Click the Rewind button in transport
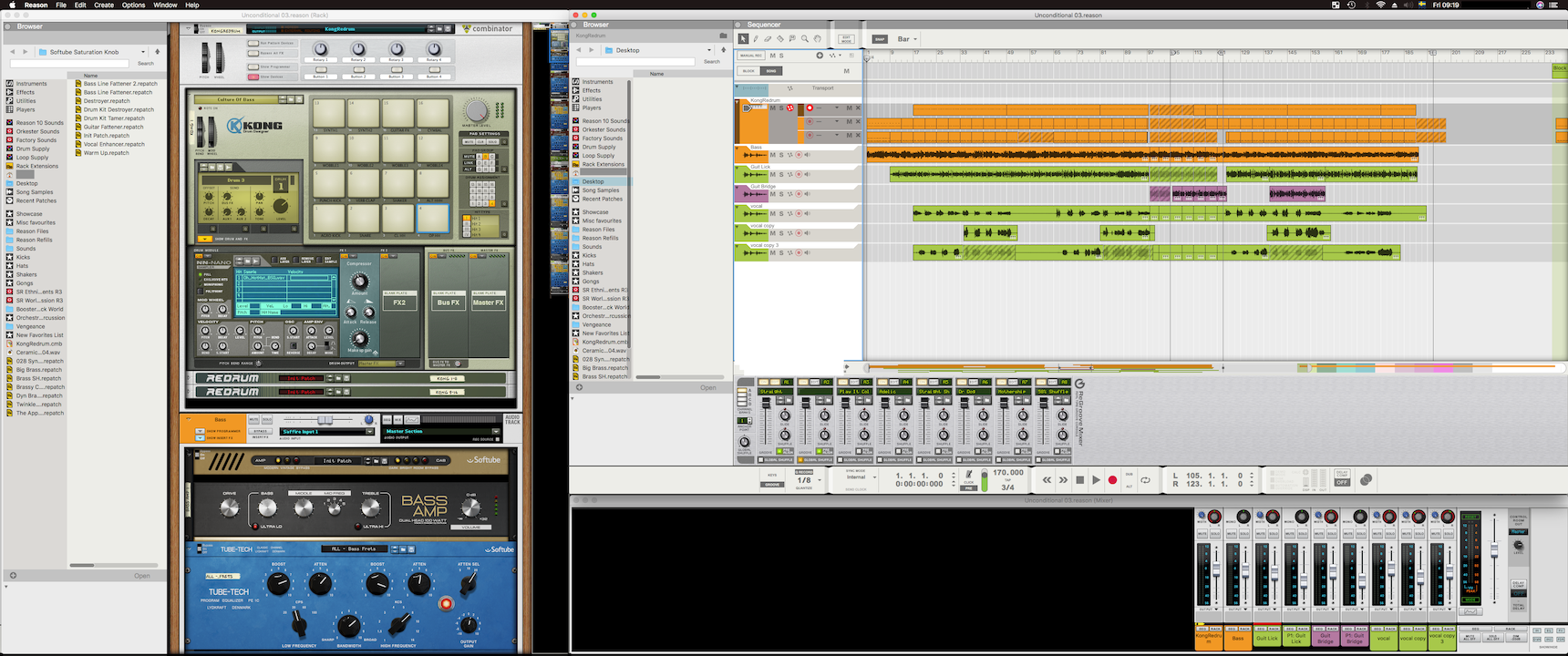Screen dimensions: 1568x656 [1047, 480]
